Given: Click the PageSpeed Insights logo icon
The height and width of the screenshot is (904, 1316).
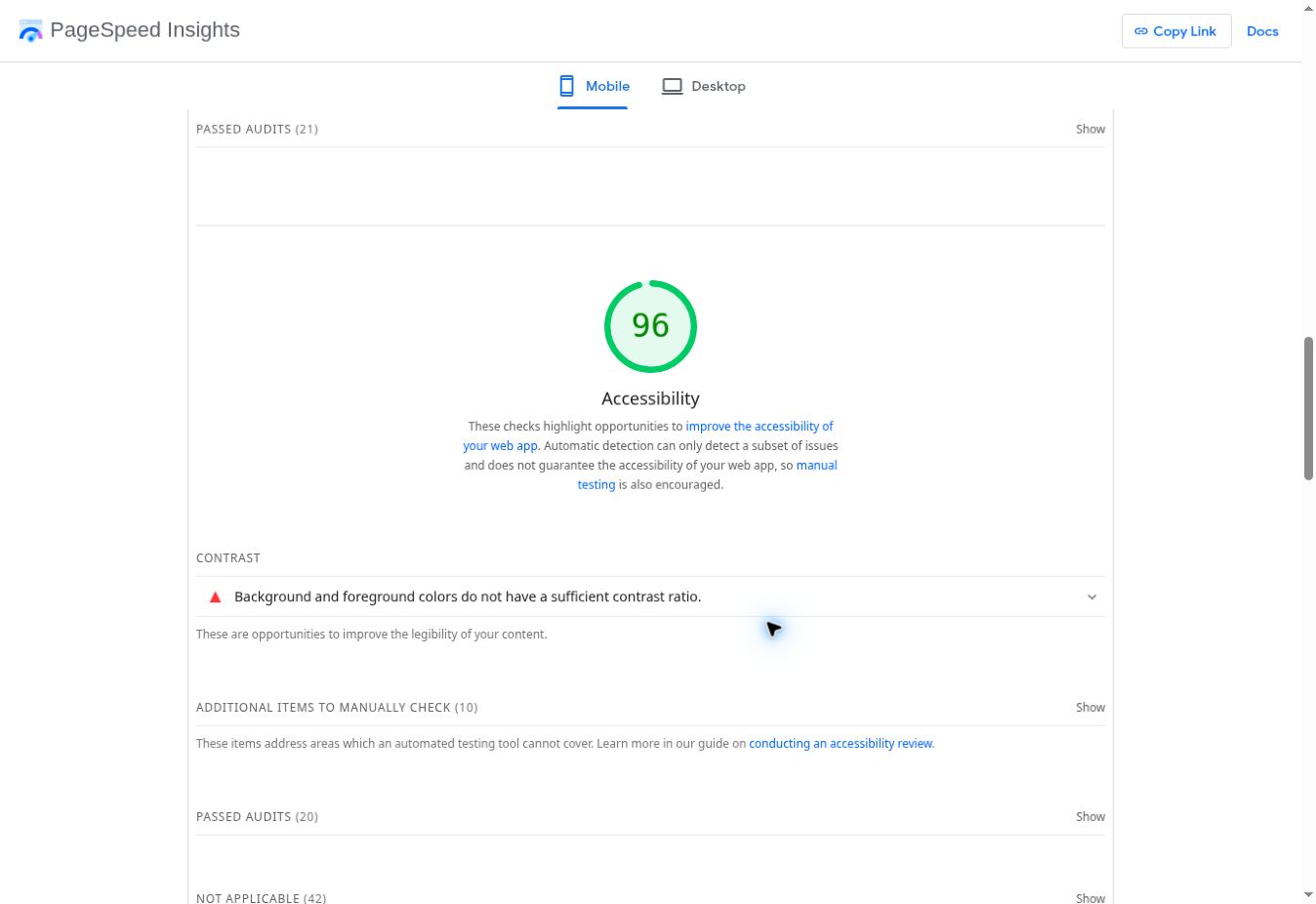Looking at the screenshot, I should [x=31, y=31].
